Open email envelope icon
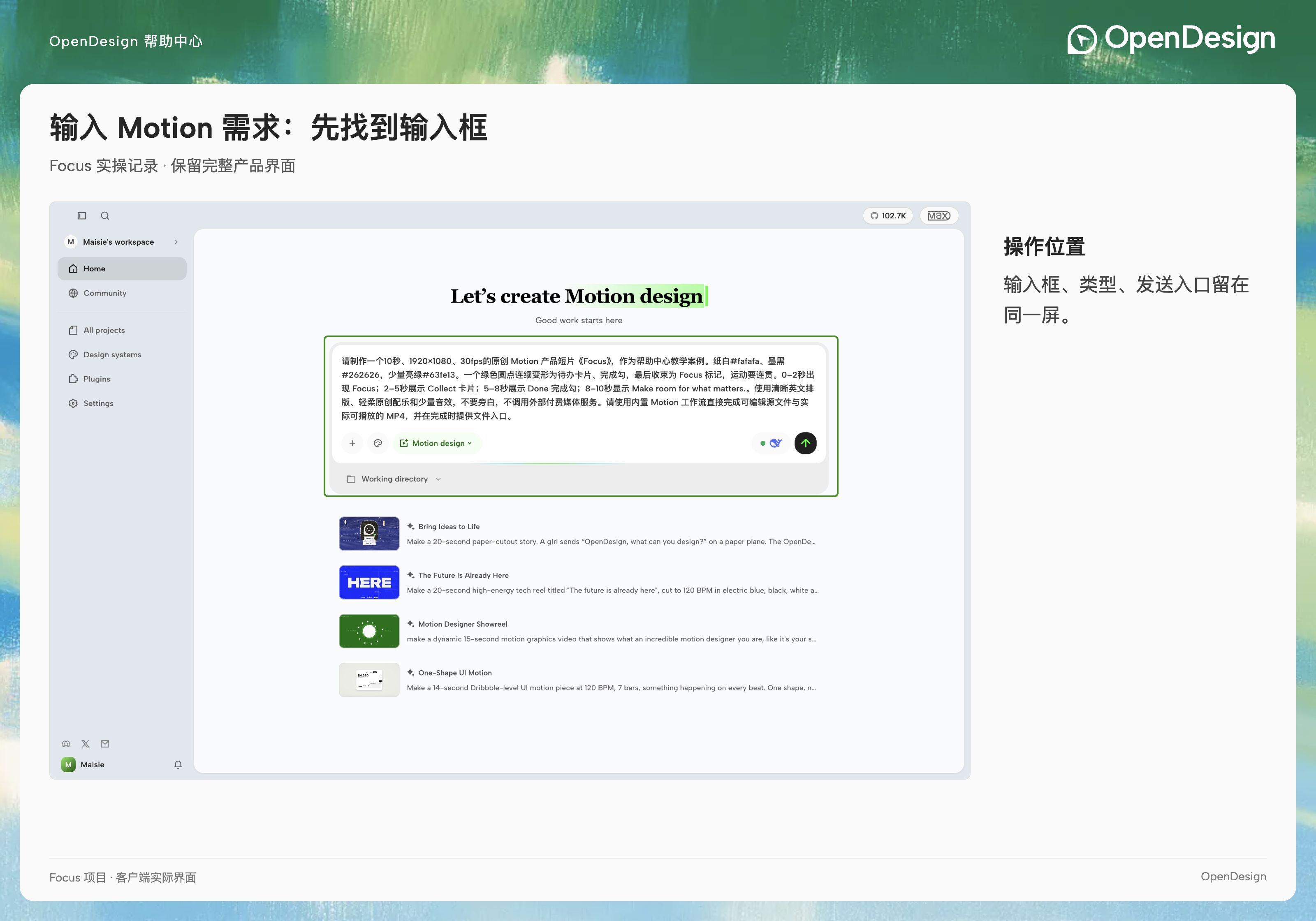The width and height of the screenshot is (1316, 921). 105,744
